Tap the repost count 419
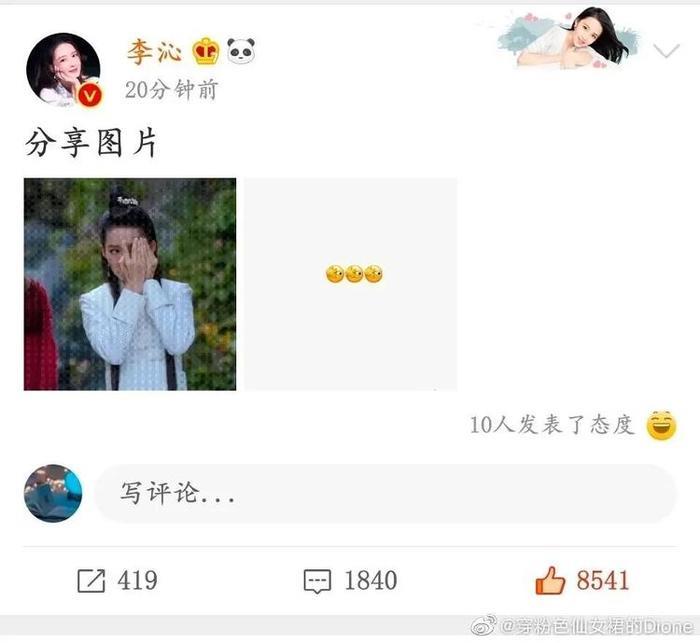The width and height of the screenshot is (700, 643). pos(138,580)
